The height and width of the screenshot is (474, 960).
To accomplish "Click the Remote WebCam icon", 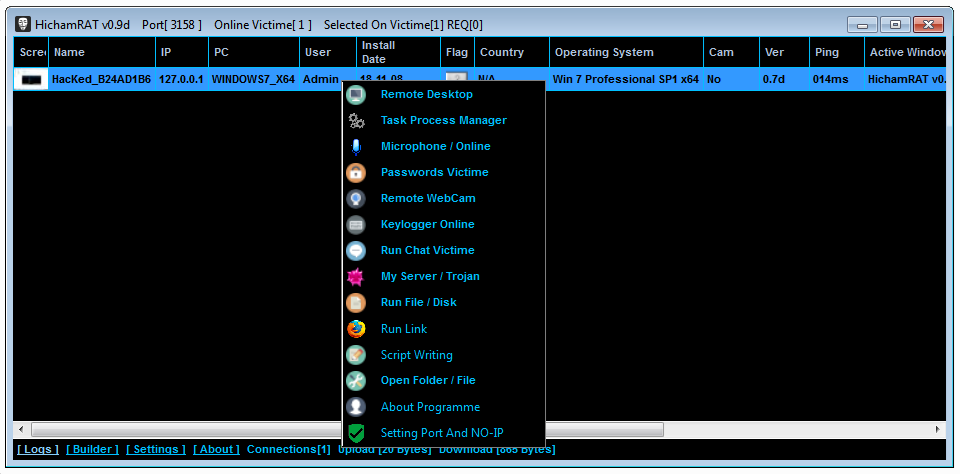I will tap(356, 198).
